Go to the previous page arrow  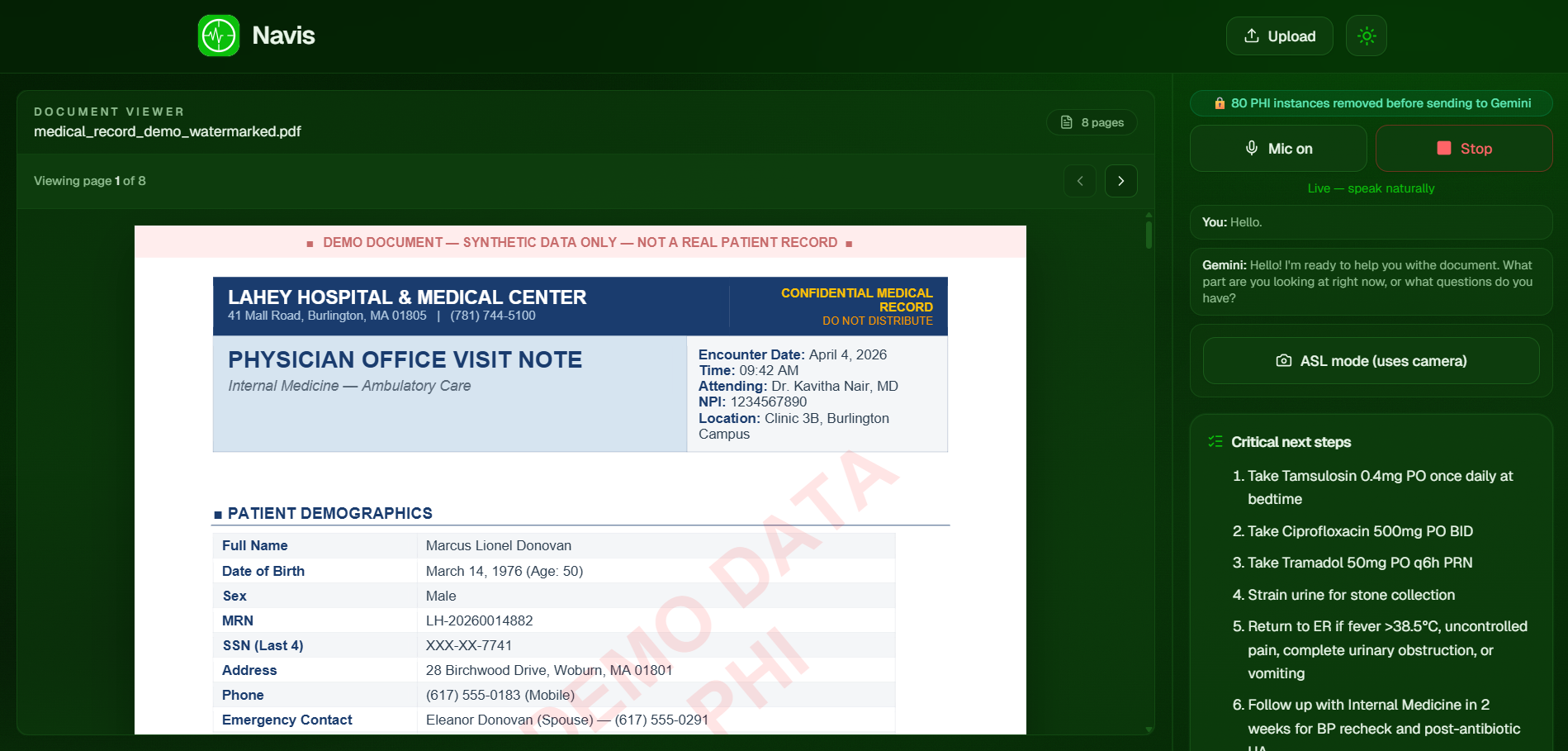(1080, 181)
